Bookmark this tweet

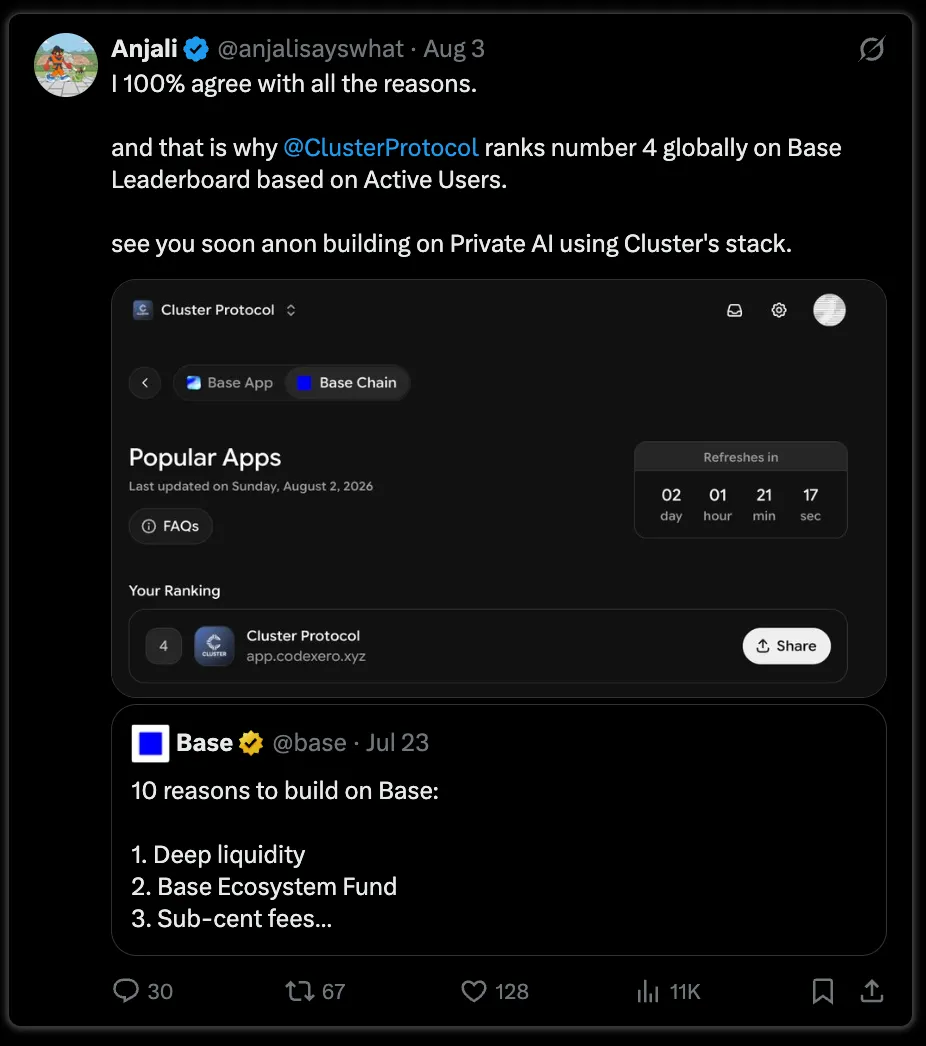pyautogui.click(x=823, y=991)
